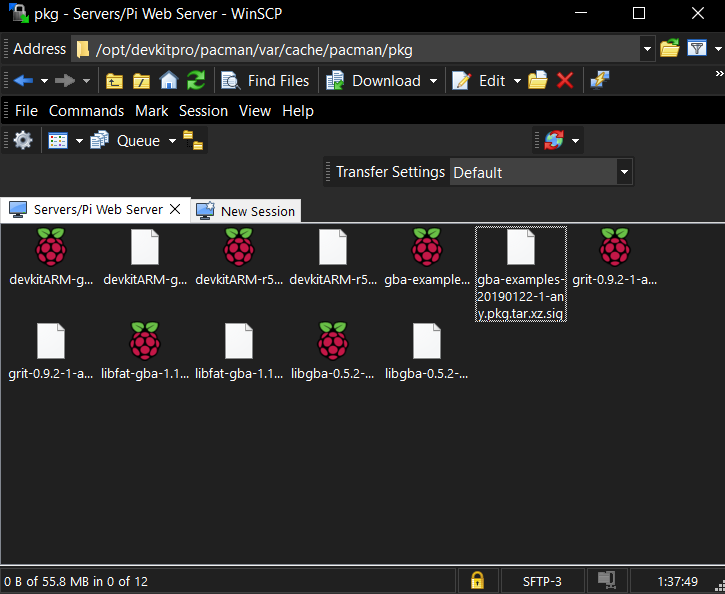Click the Download button
Viewport: 725px width, 594px height.
click(x=374, y=81)
